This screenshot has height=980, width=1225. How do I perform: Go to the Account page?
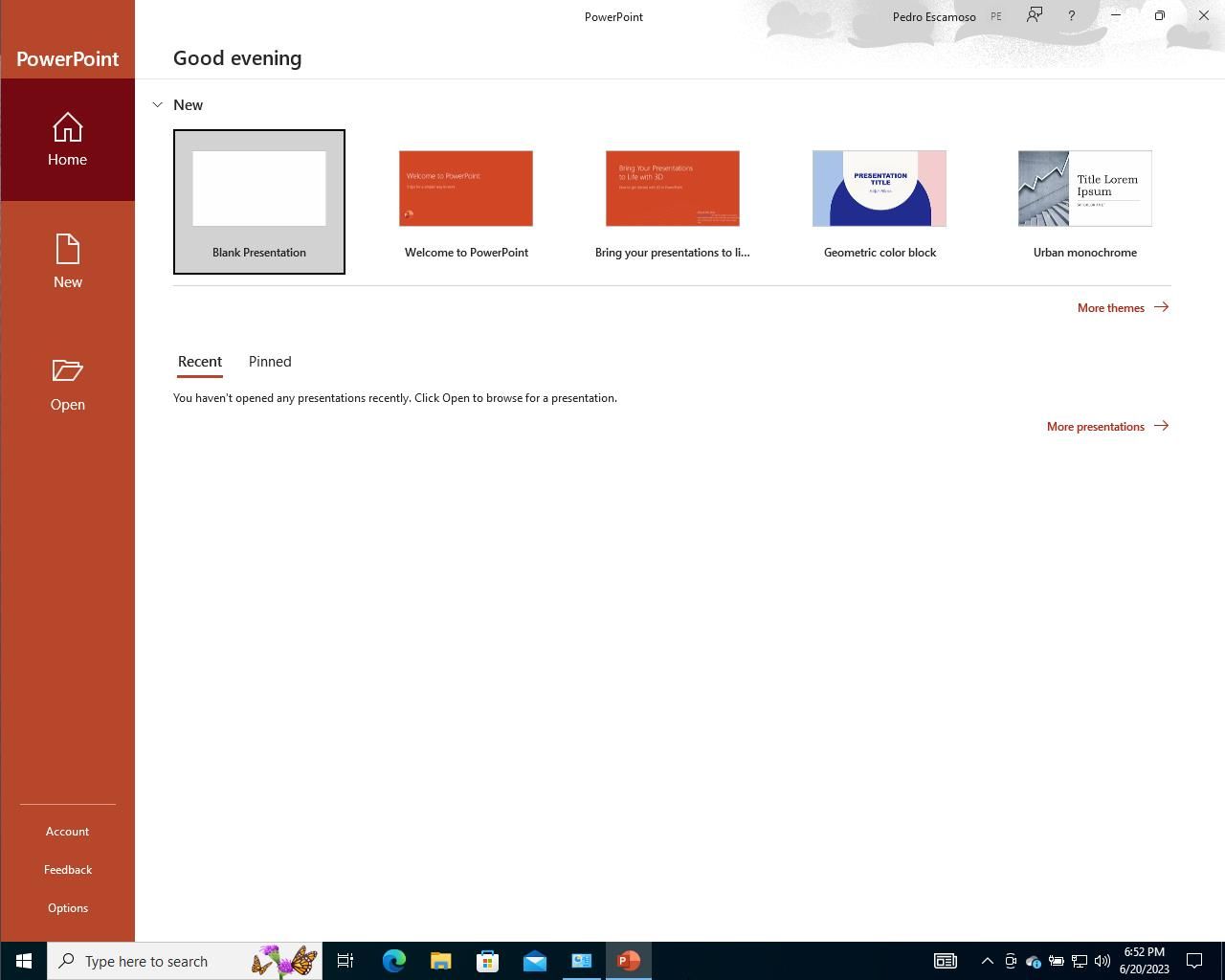tap(67, 831)
